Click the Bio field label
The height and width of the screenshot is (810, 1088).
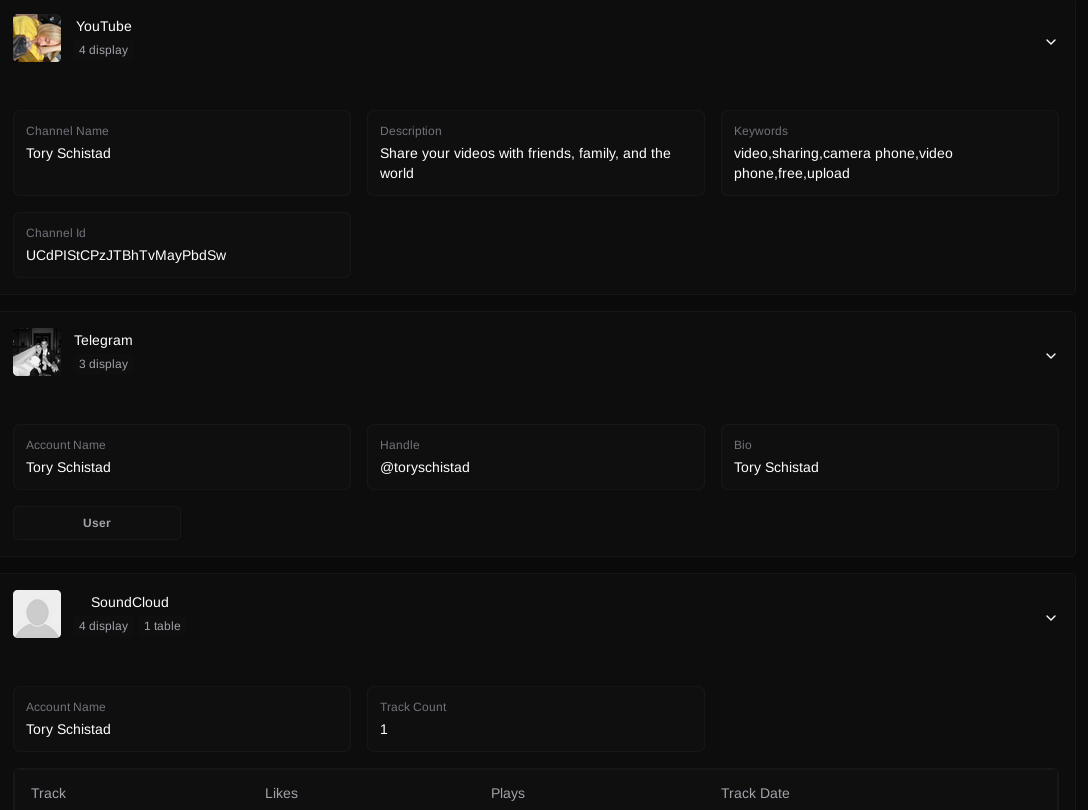742,445
